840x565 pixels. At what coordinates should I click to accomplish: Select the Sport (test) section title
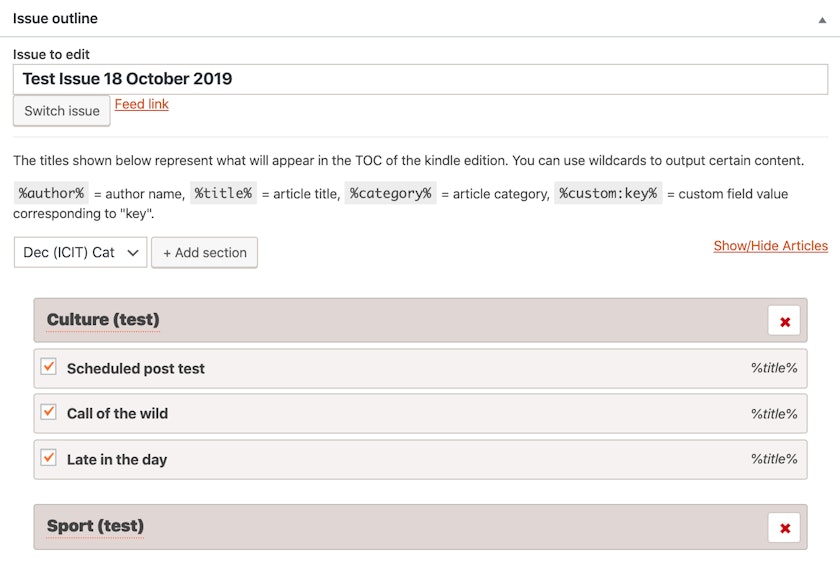point(95,526)
